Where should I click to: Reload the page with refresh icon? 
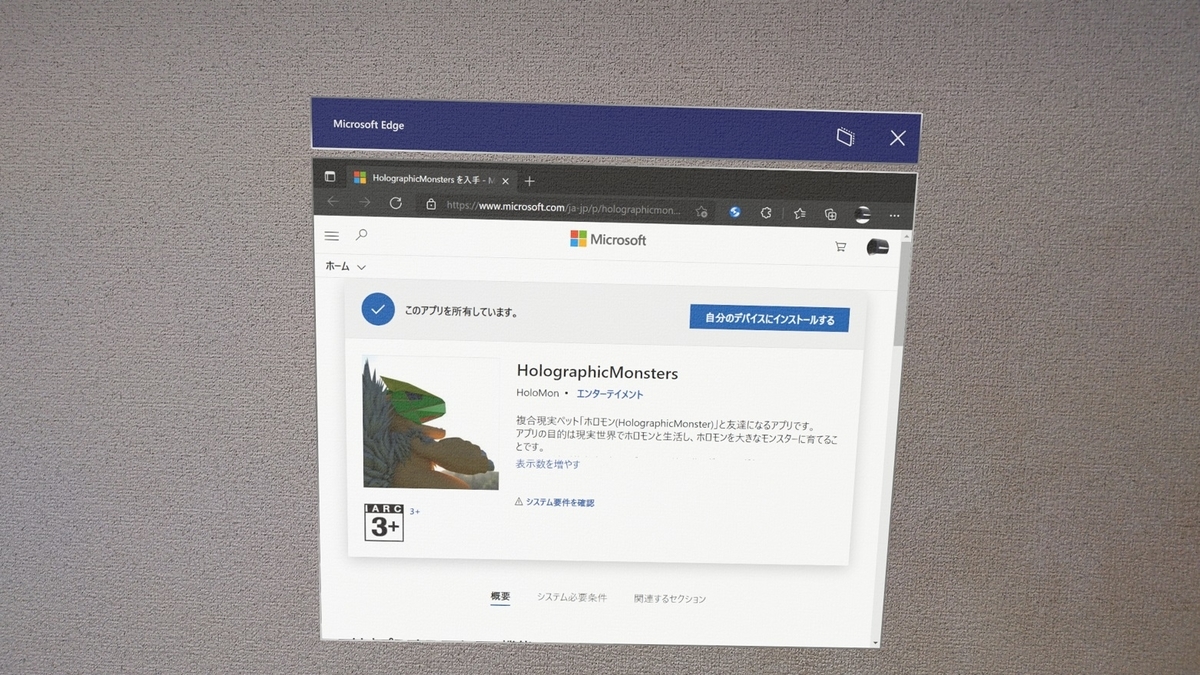396,203
